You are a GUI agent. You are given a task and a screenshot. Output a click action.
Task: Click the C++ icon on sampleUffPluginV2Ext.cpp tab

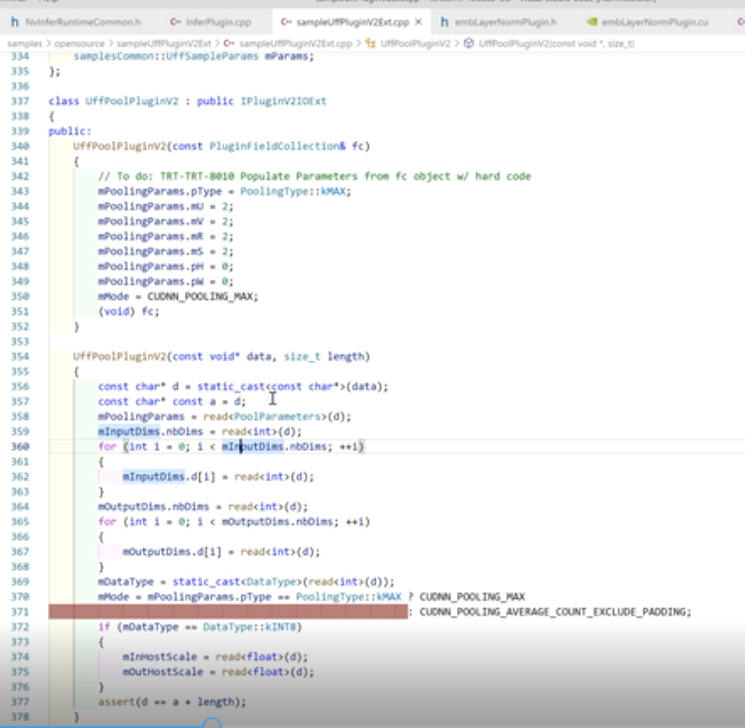[x=286, y=22]
